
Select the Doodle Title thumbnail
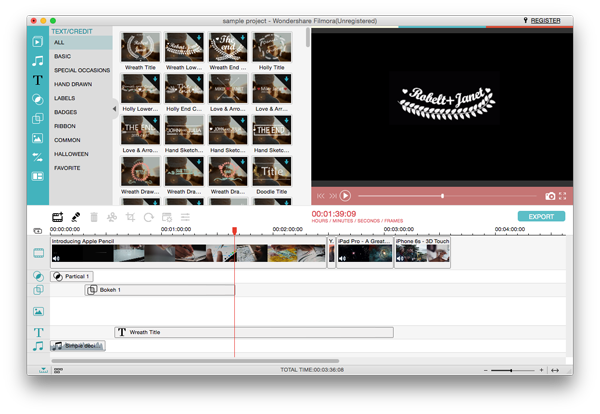click(272, 171)
